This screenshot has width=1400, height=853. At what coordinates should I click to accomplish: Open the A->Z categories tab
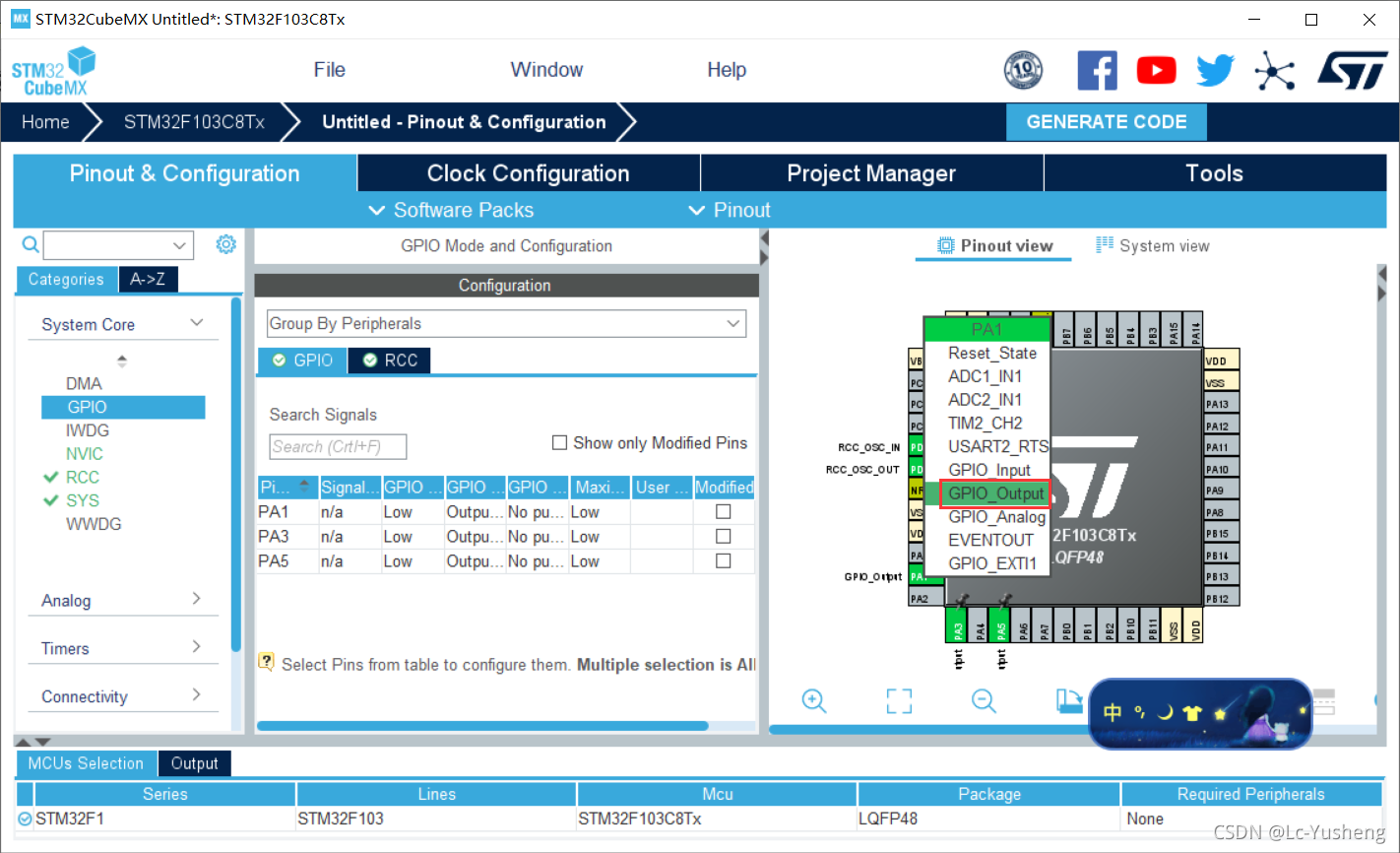[x=148, y=280]
